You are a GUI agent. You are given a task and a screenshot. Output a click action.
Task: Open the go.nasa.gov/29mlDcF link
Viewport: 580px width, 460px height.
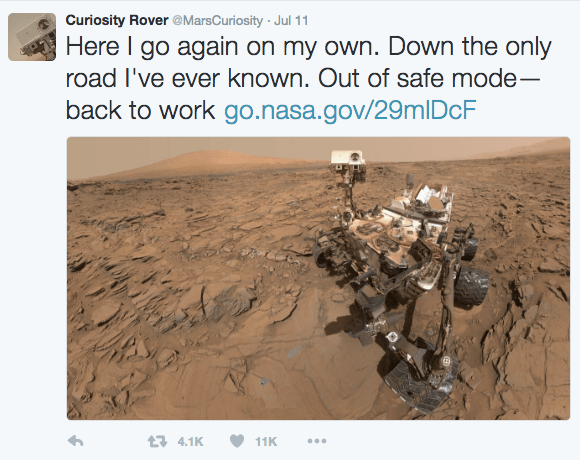(350, 110)
